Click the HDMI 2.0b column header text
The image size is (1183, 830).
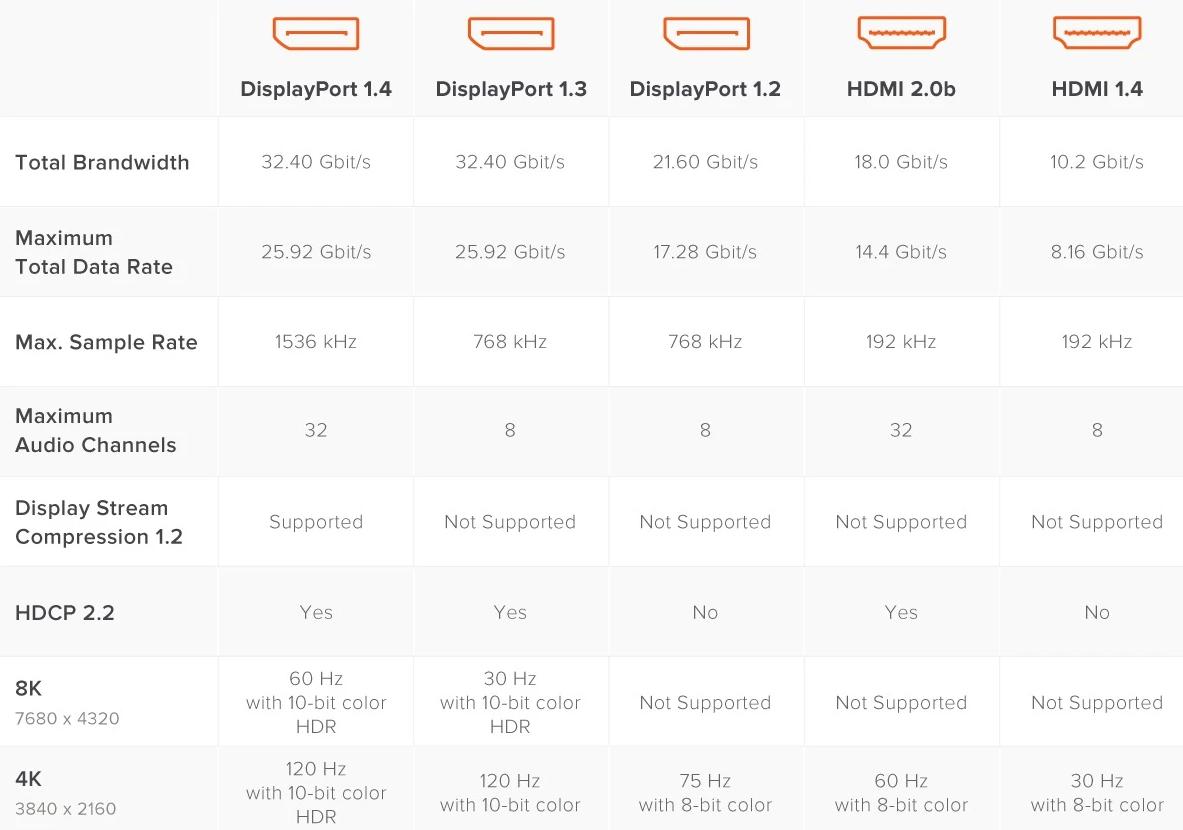(901, 89)
